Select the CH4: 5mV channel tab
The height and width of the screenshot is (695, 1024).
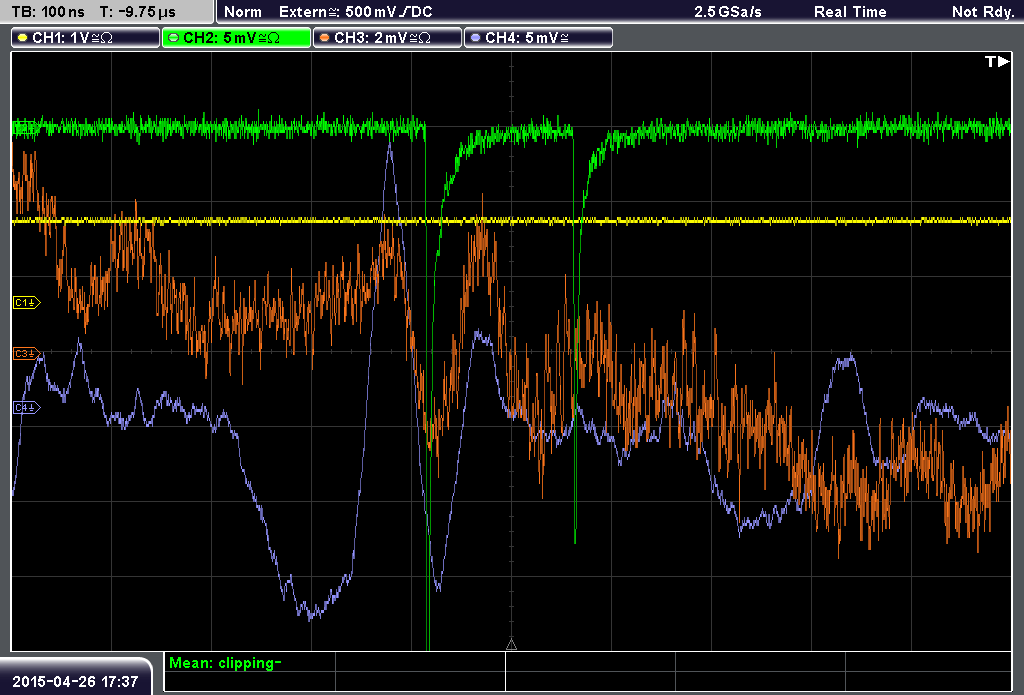click(538, 38)
